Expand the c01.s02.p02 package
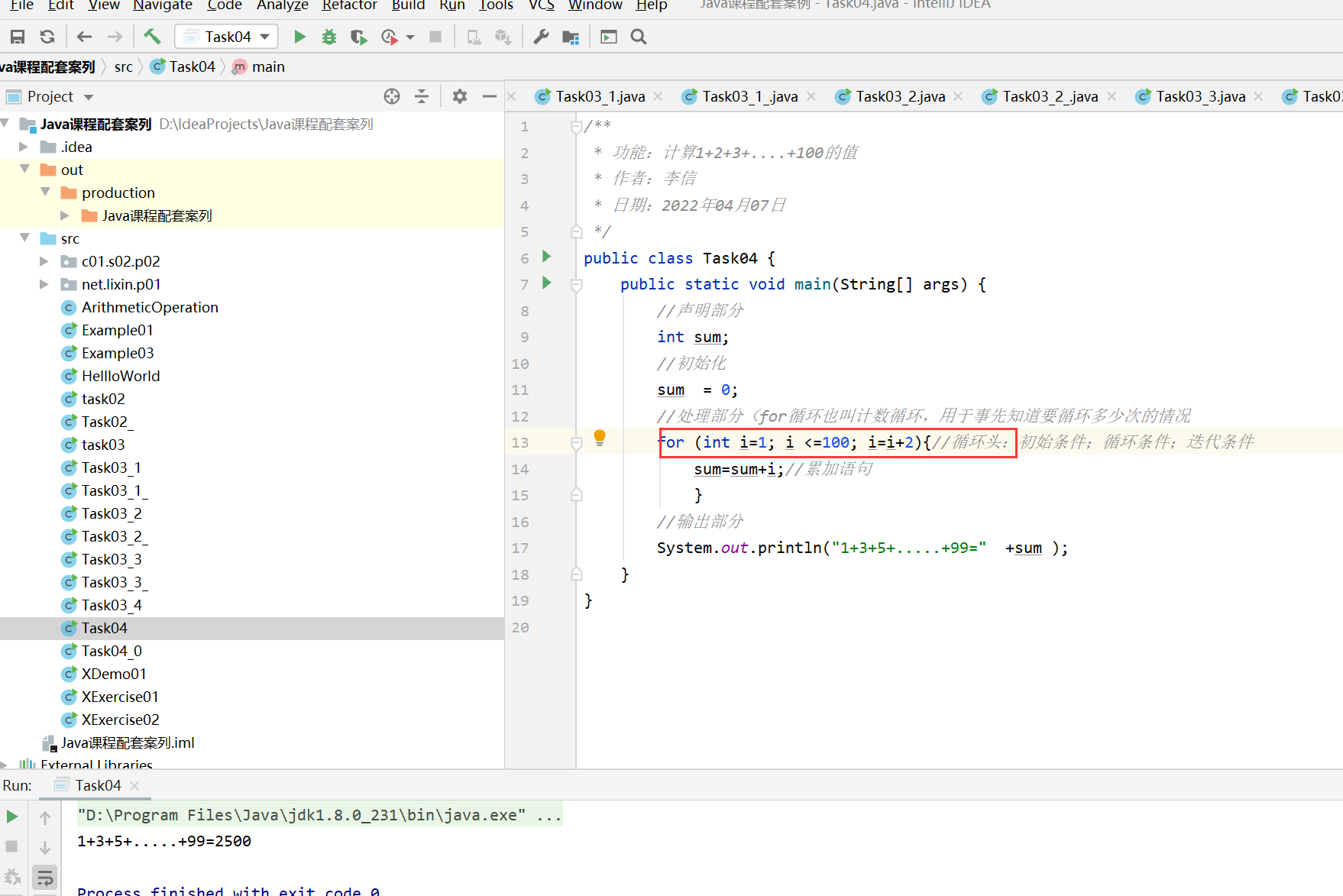 tap(44, 260)
